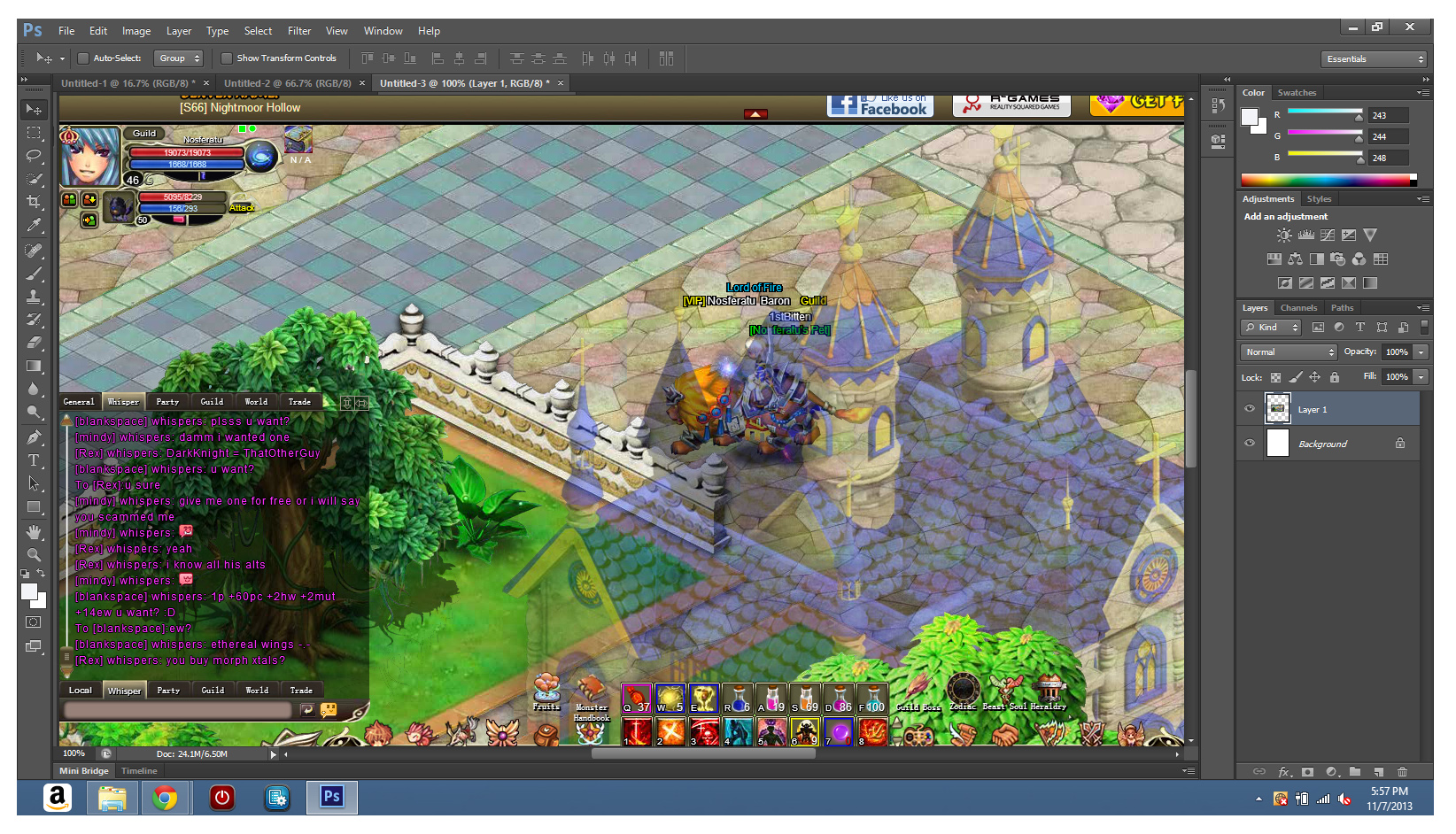Create a new layer
Screen dimensions: 1456x834
pos(1379,772)
